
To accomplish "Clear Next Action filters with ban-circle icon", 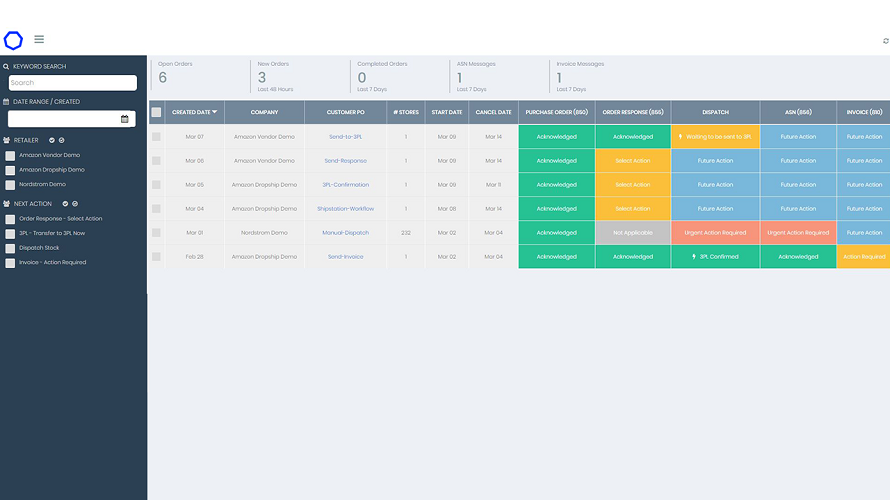I will (77, 203).
